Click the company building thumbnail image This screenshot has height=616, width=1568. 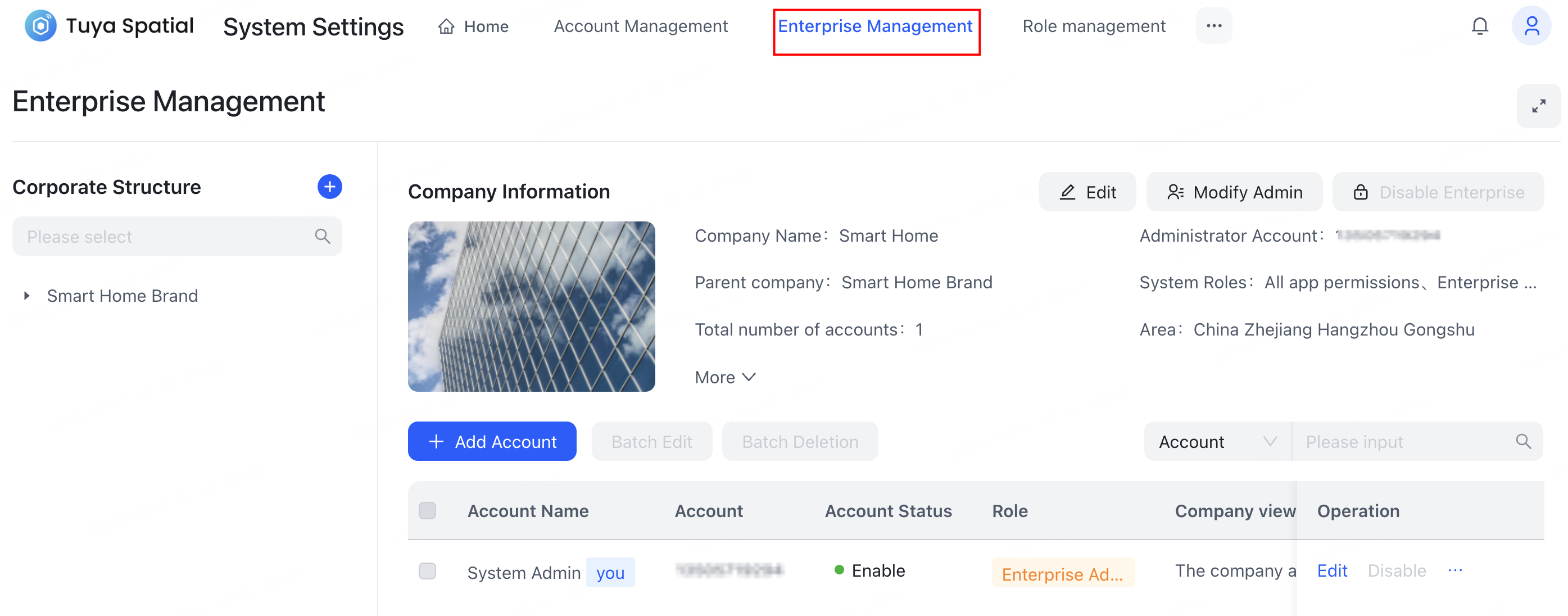pos(532,306)
